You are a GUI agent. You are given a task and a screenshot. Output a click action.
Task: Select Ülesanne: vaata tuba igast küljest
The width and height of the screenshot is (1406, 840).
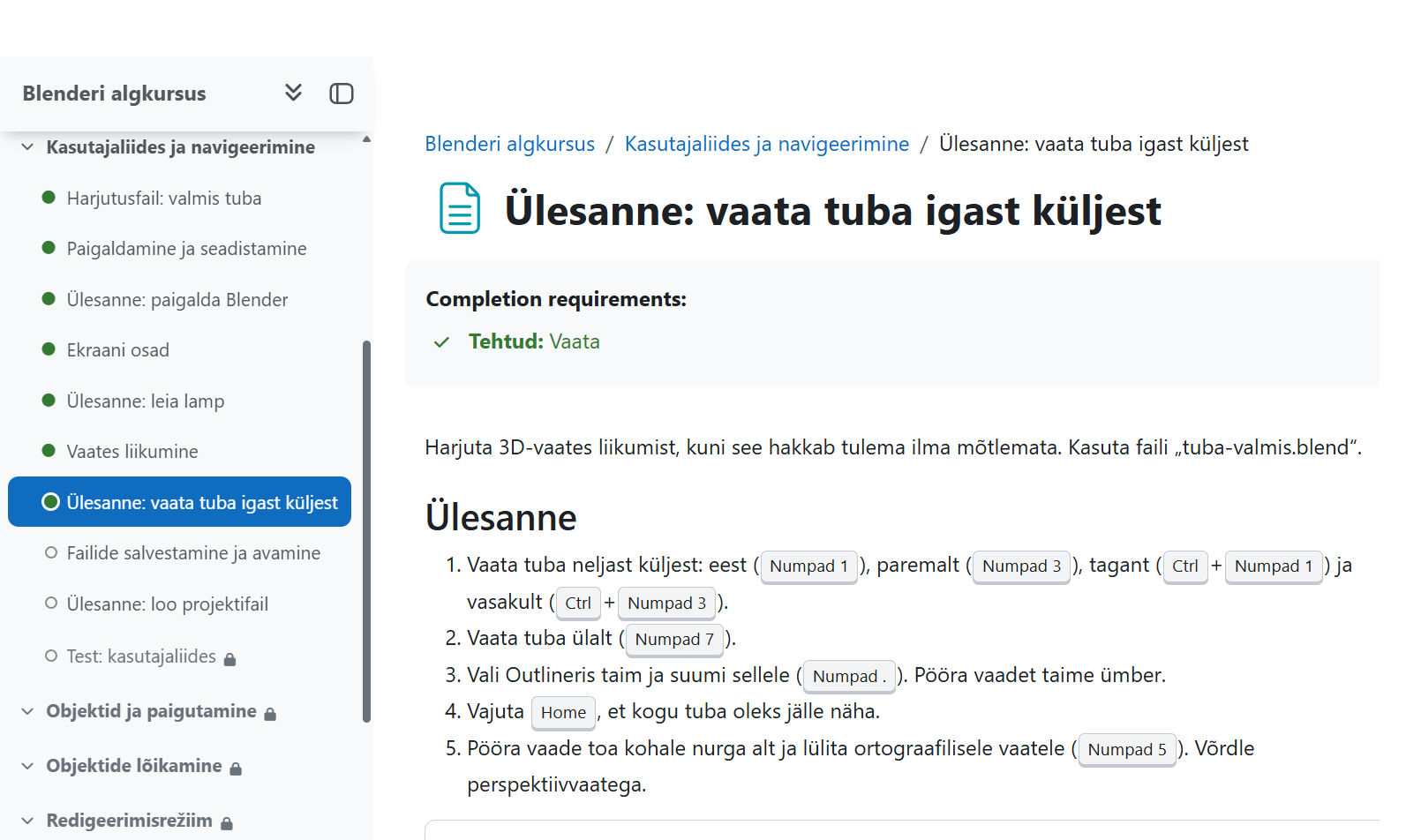tap(180, 502)
